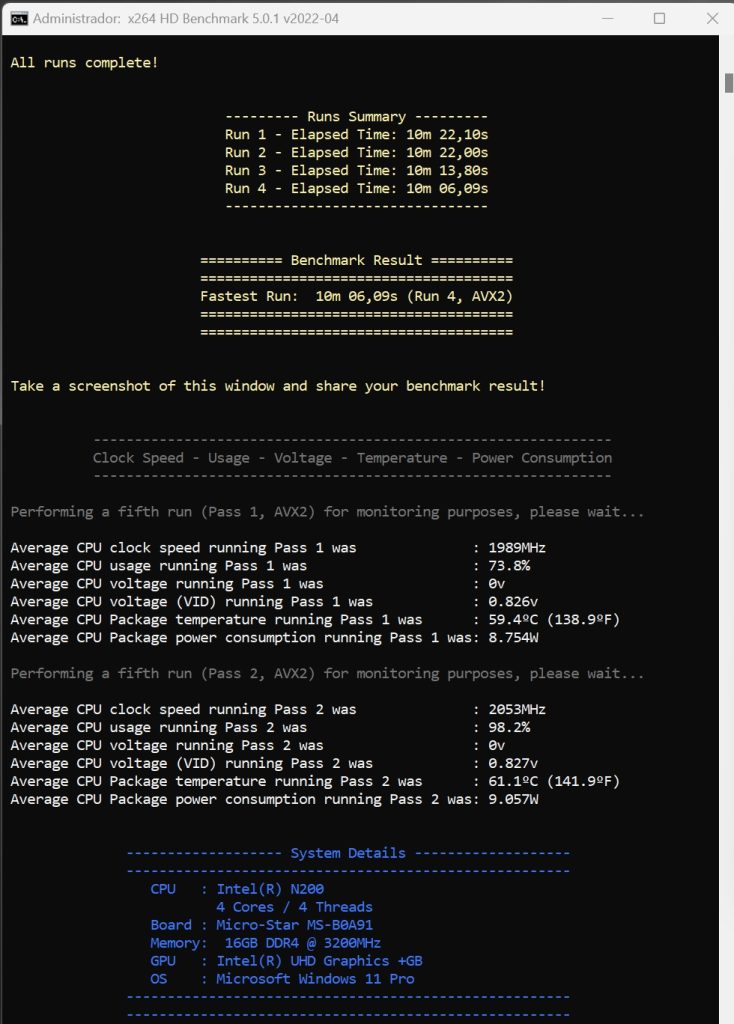Click the 'Benchmark Result' heading
The height and width of the screenshot is (1024, 734).
coord(357,260)
